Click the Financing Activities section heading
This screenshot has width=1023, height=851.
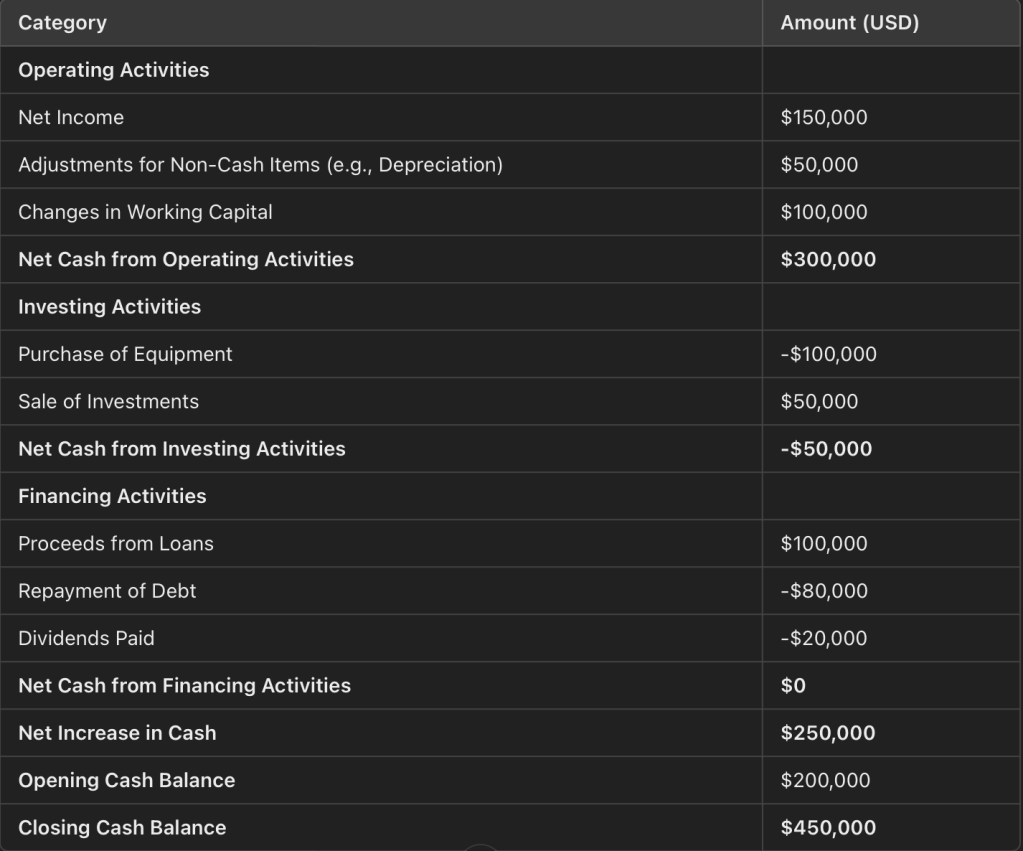pos(112,496)
